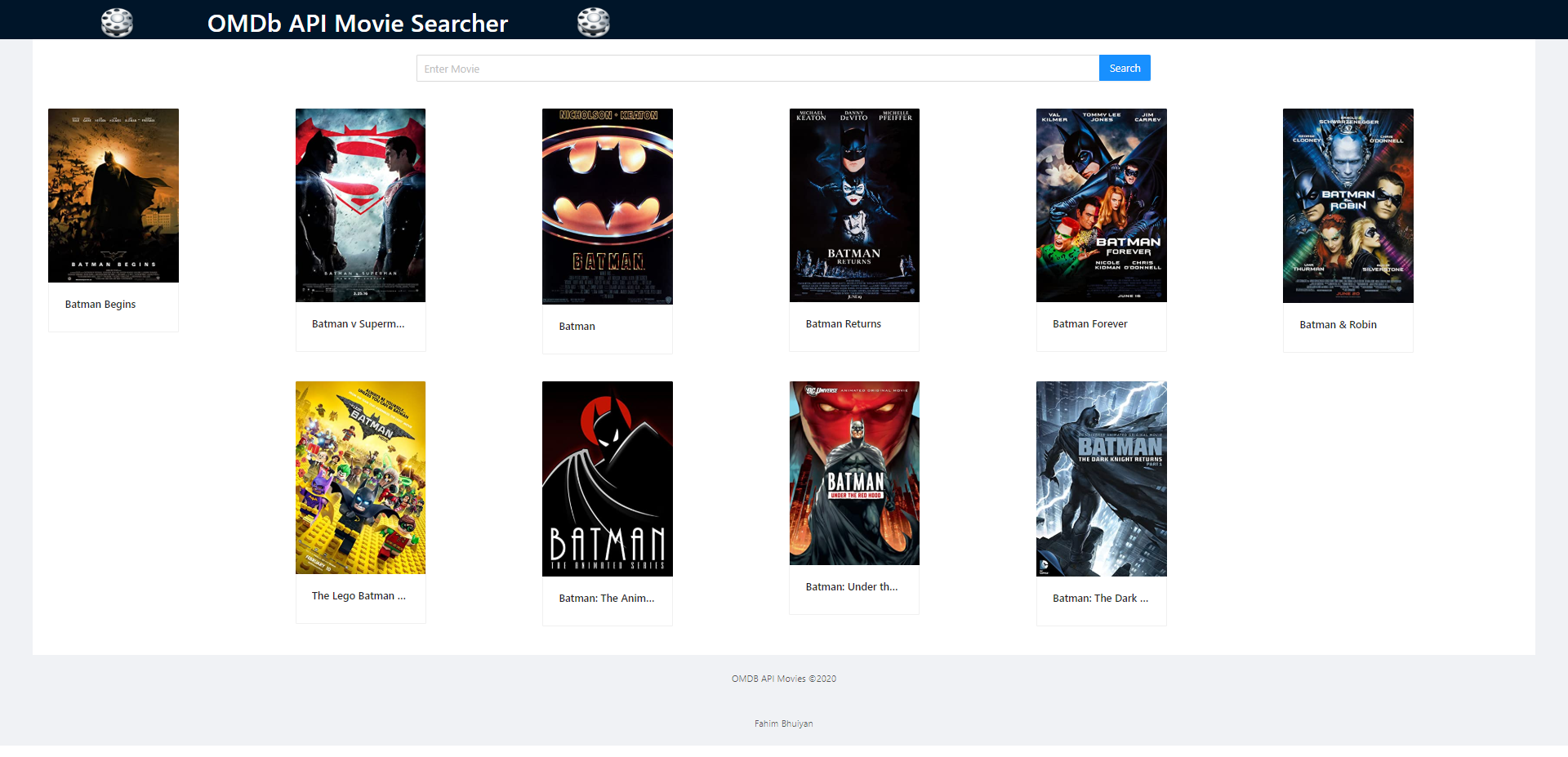Click the 'OMDB API Movies ©2020' footer text
Viewport: 1568px width, 757px height.
tap(784, 679)
